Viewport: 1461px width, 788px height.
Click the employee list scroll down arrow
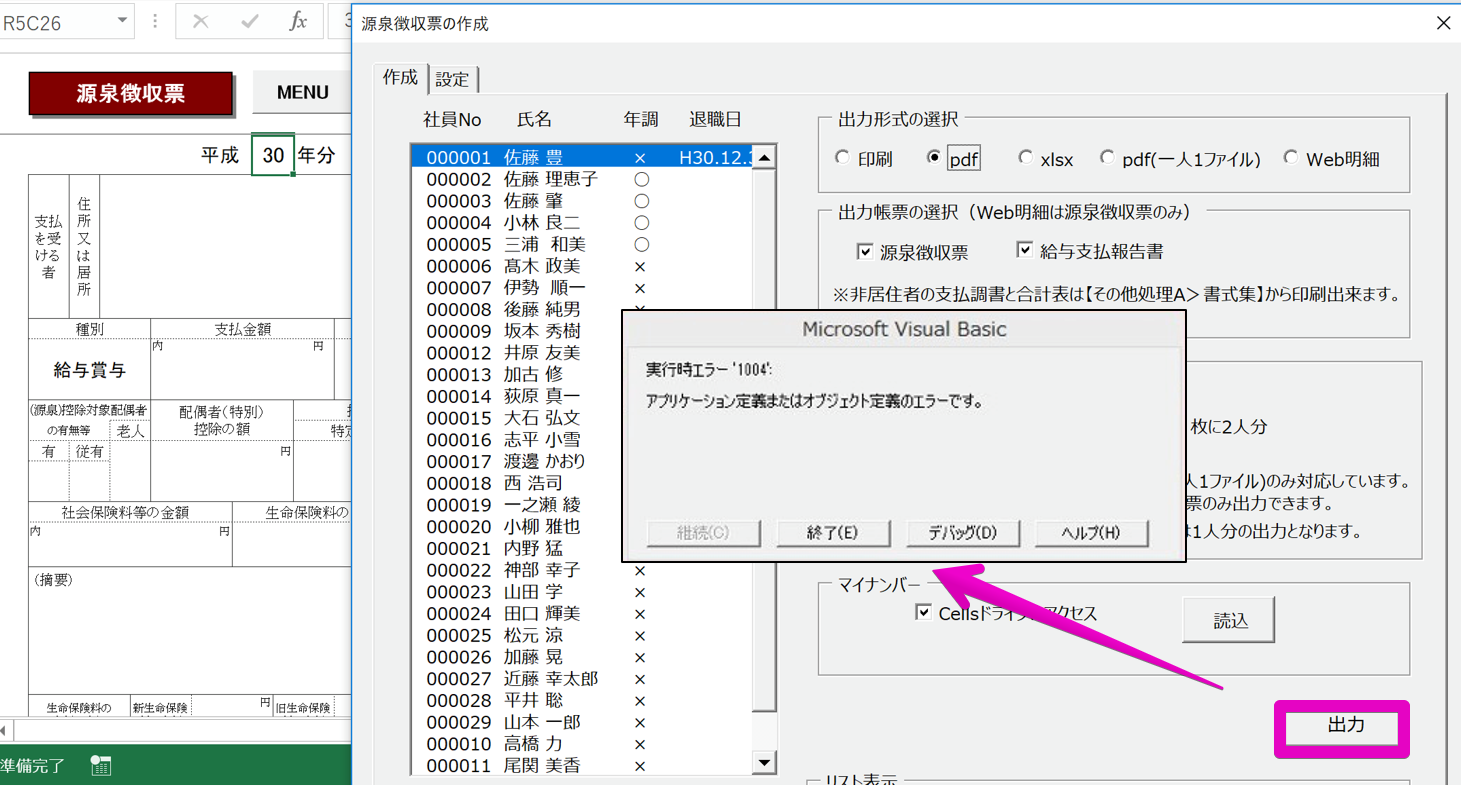pos(764,763)
